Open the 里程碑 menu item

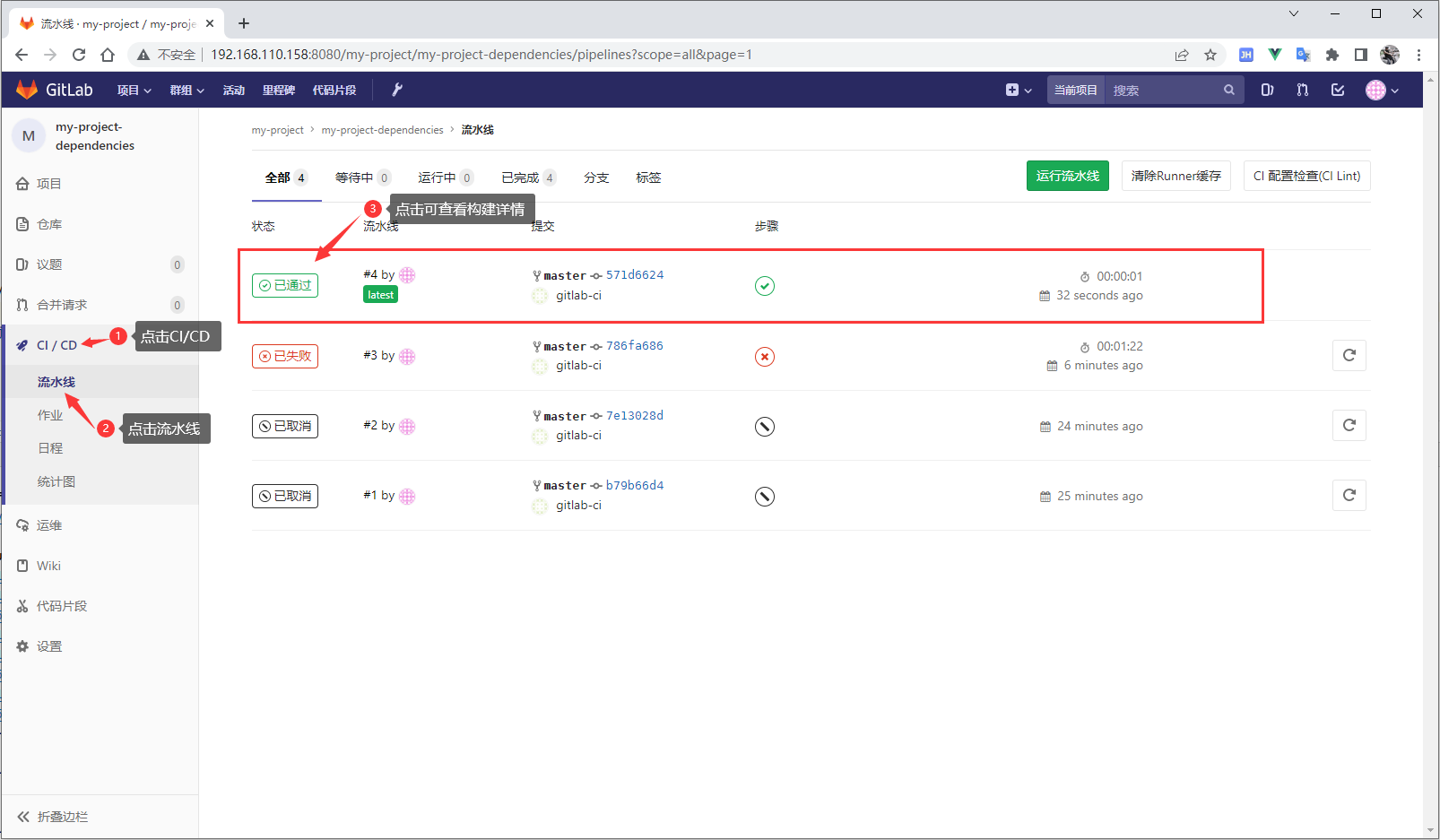278,90
